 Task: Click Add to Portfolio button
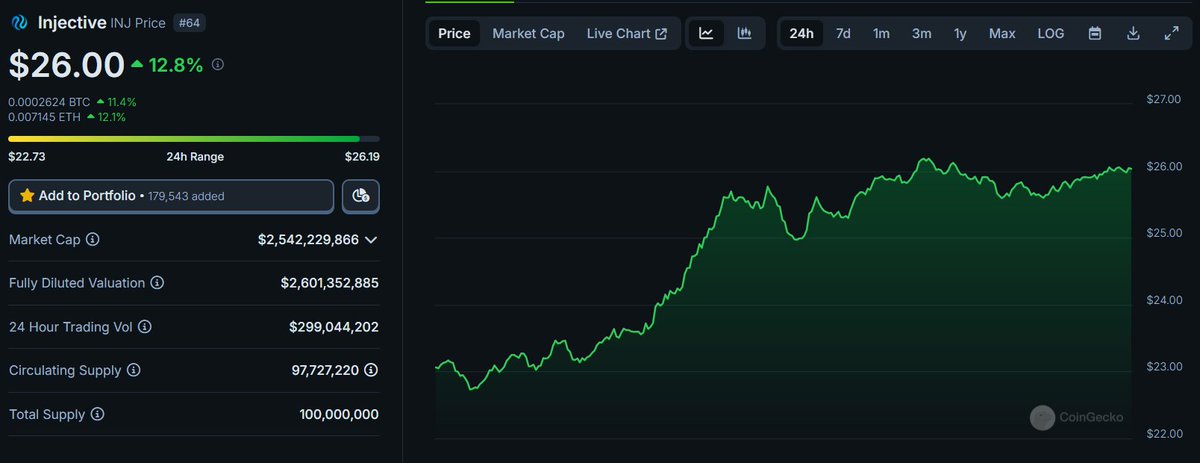tap(171, 196)
